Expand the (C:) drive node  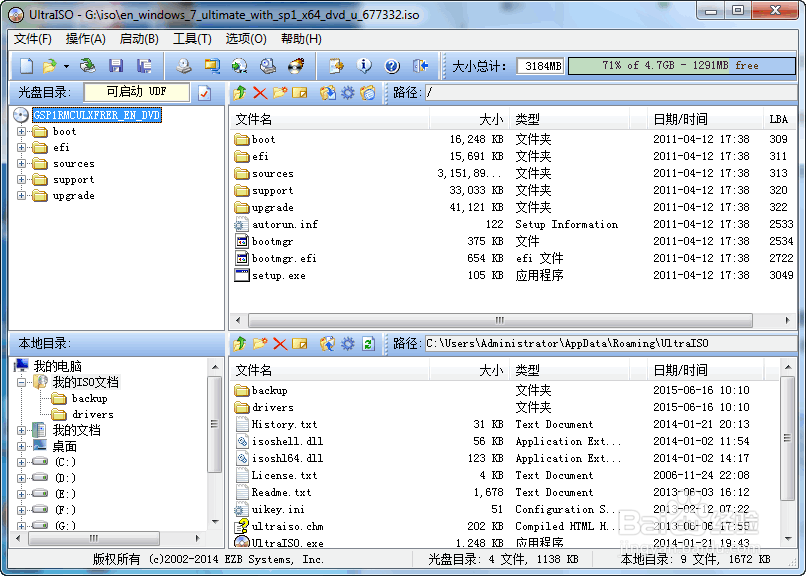tap(21, 462)
